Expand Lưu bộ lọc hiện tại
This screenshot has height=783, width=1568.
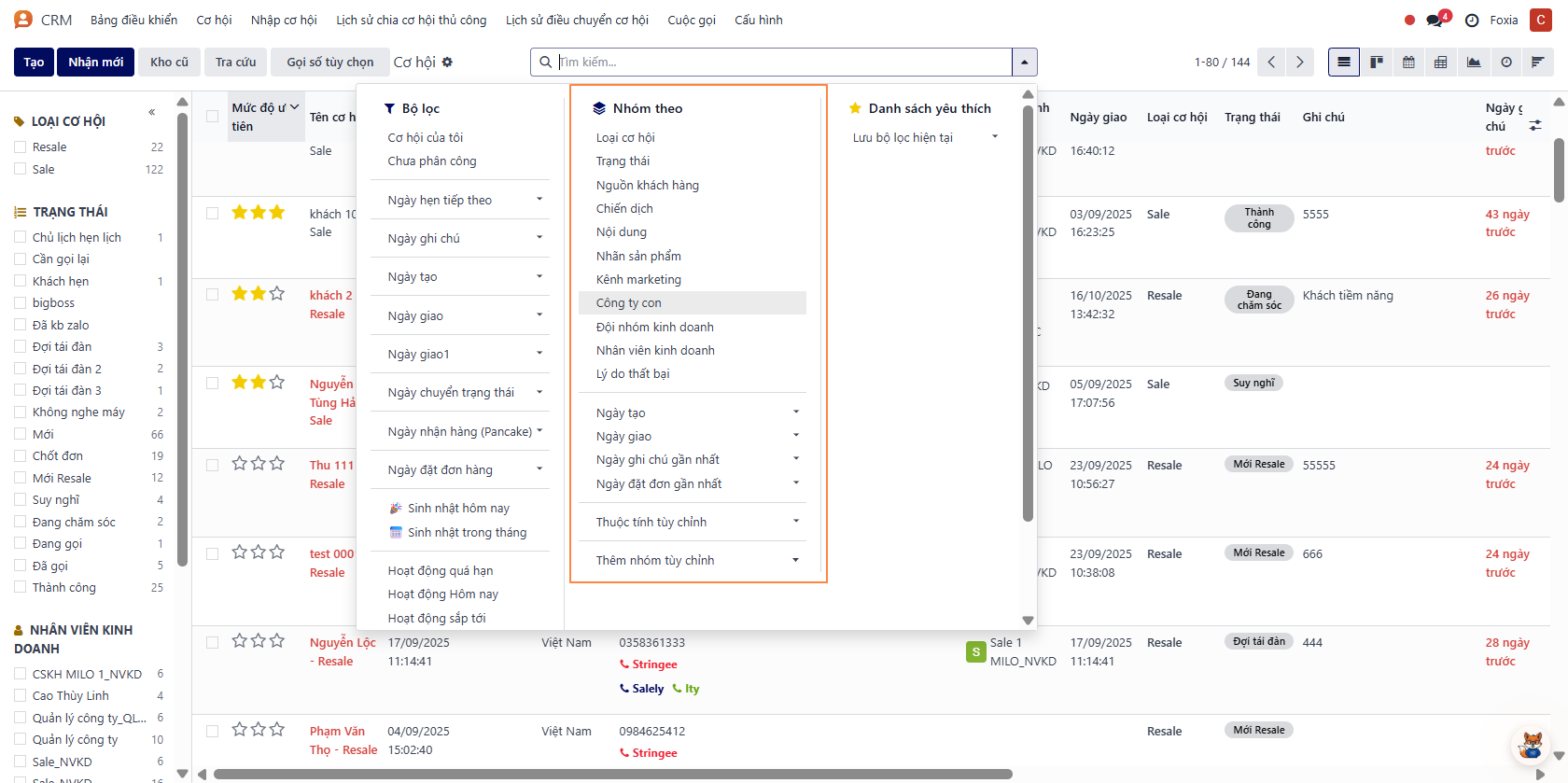point(924,137)
